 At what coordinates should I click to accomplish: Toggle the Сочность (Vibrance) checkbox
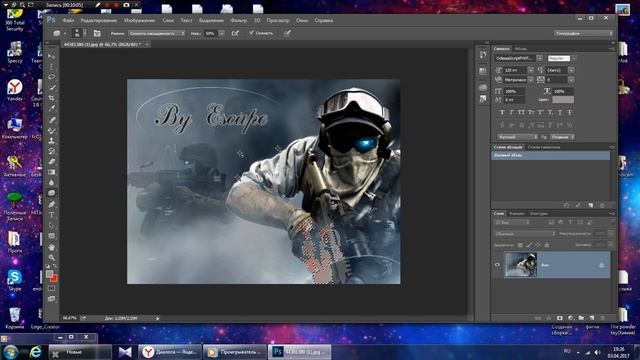coord(251,33)
